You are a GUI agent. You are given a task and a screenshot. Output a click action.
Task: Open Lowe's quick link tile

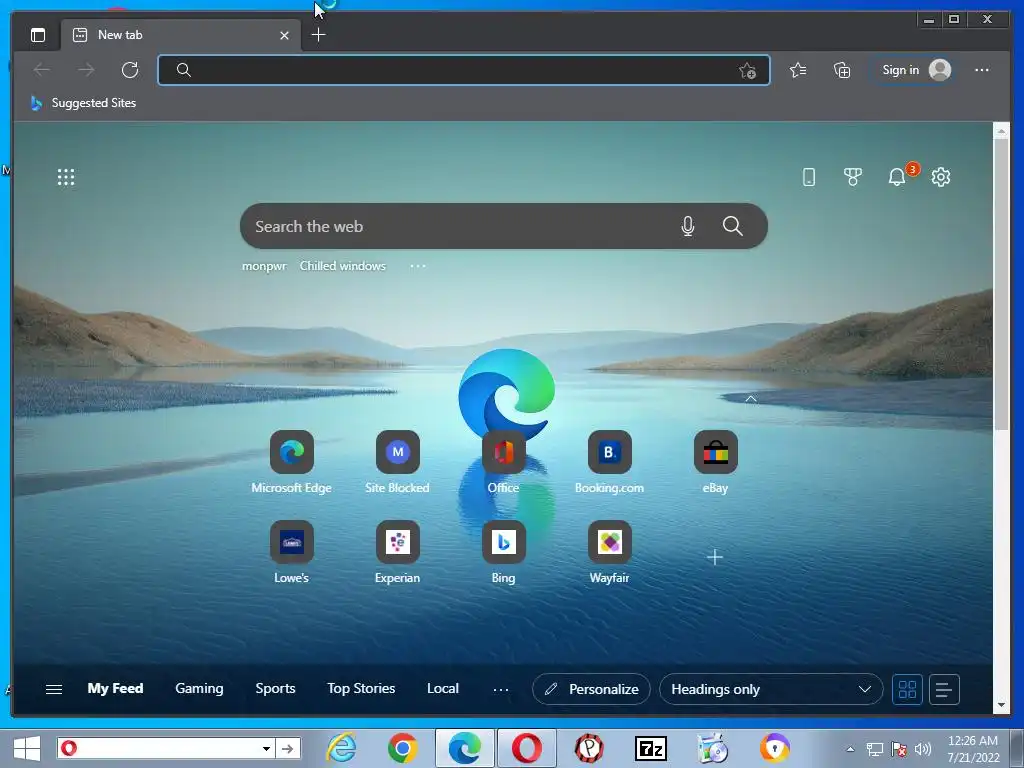(x=291, y=552)
